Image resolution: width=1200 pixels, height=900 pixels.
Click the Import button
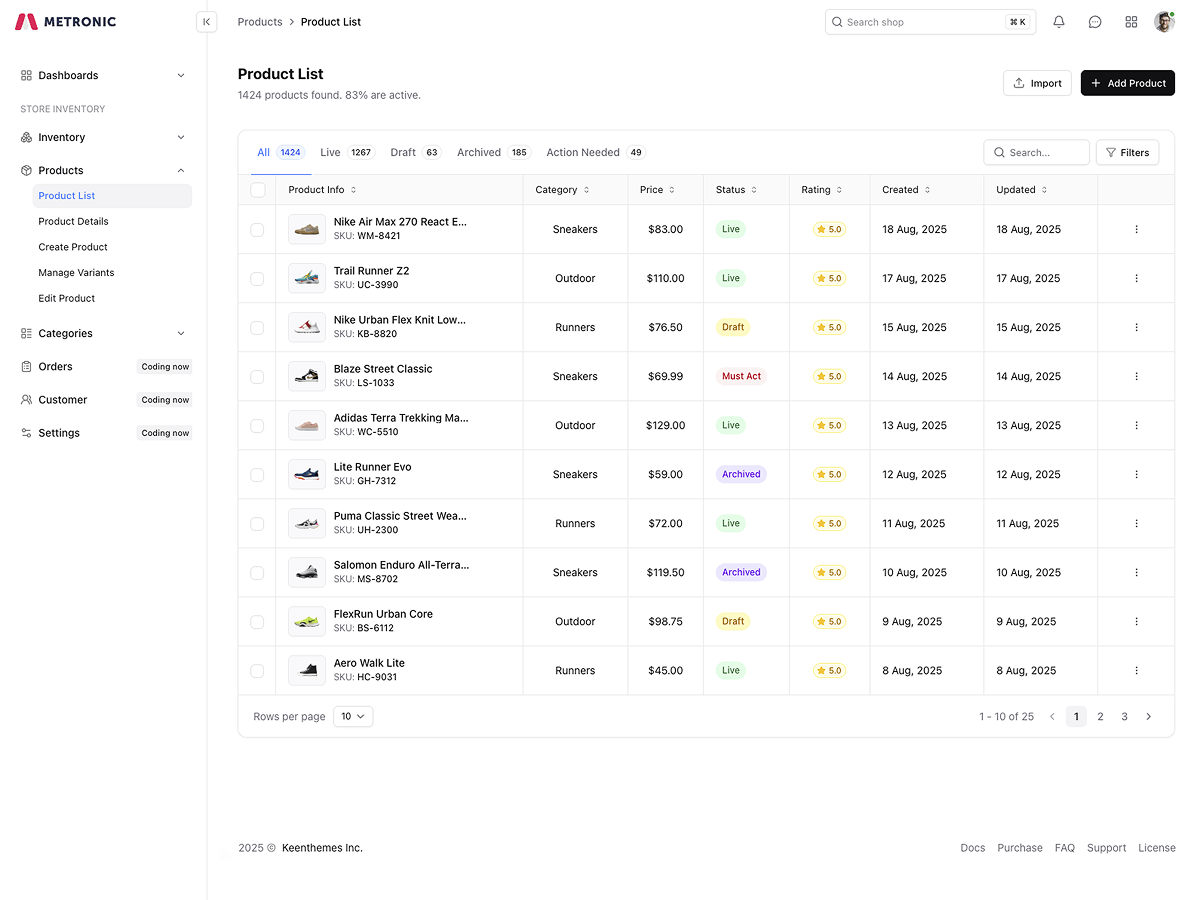(1037, 83)
